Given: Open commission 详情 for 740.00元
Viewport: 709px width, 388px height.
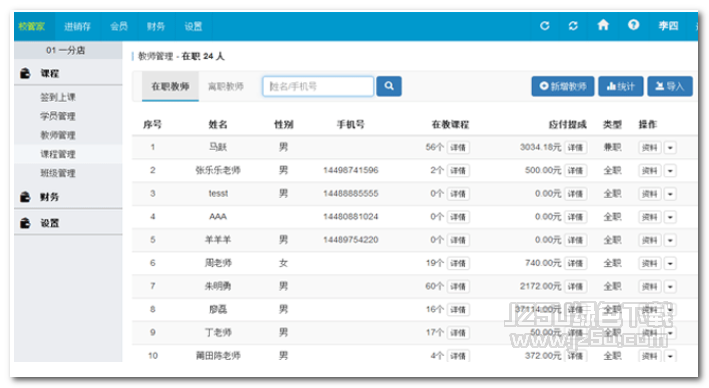Looking at the screenshot, I should (x=575, y=263).
